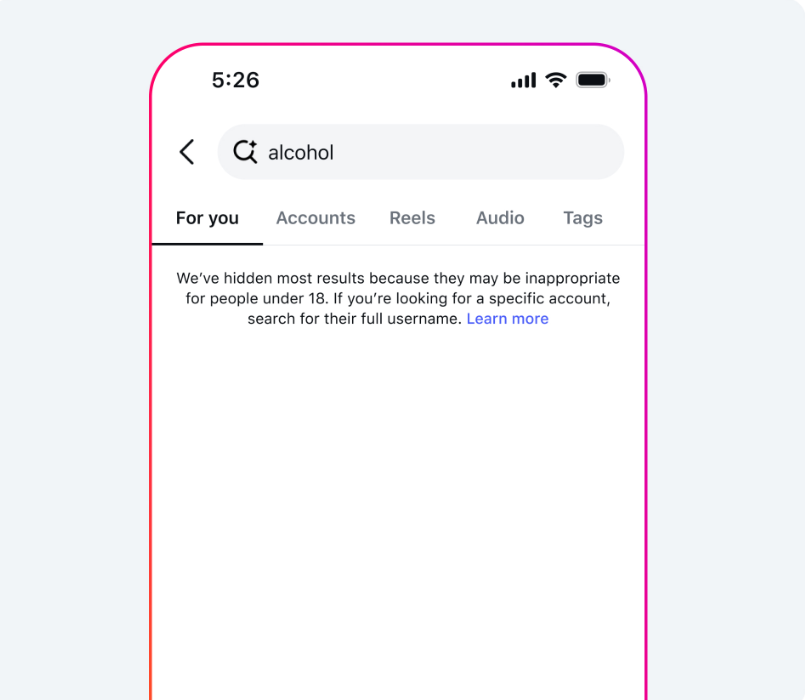Show the Audio results tab
This screenshot has height=700, width=805.
(x=500, y=218)
